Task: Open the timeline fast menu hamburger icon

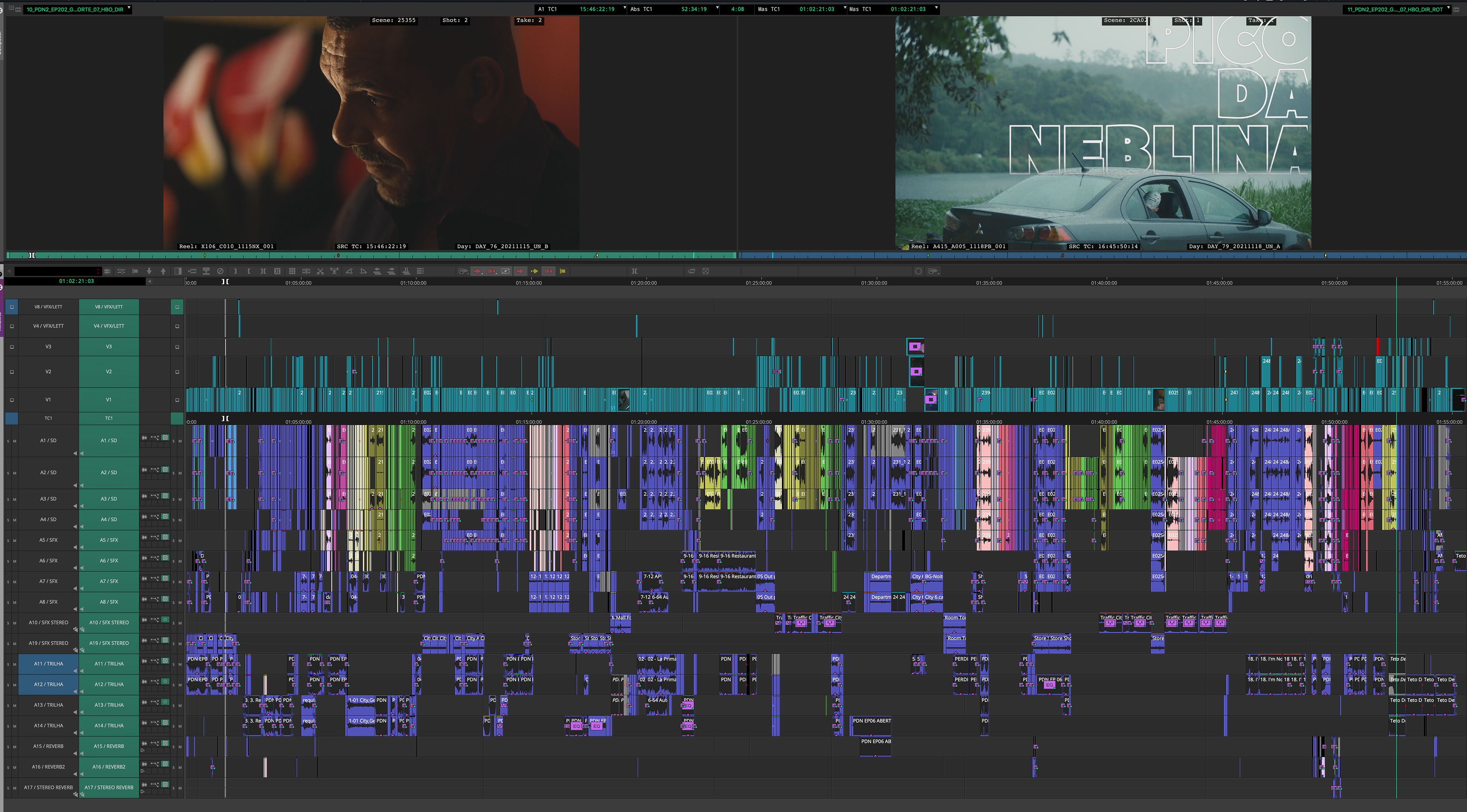Action: click(x=107, y=271)
